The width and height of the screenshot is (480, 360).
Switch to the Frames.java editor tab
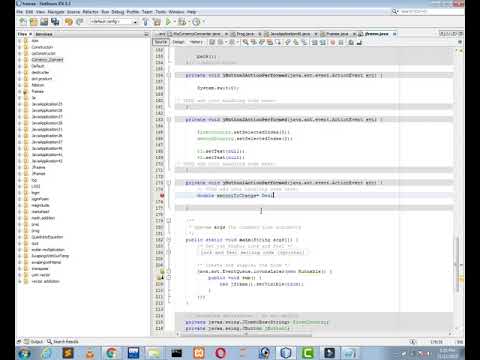tap(337, 34)
